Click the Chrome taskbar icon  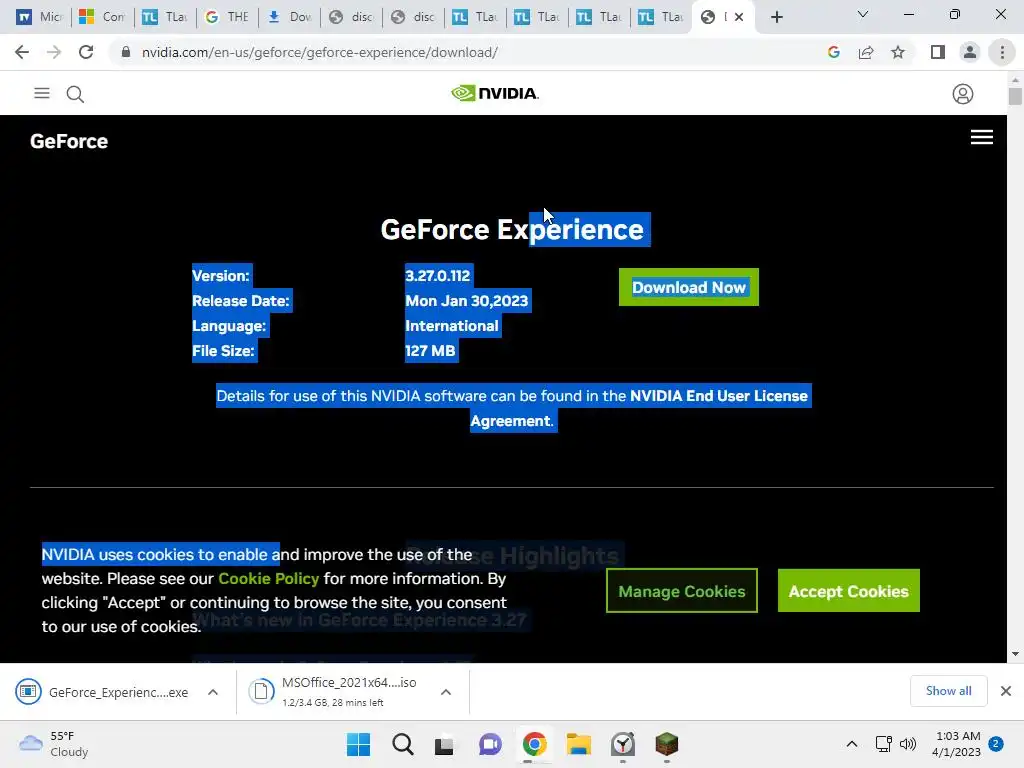coord(534,744)
